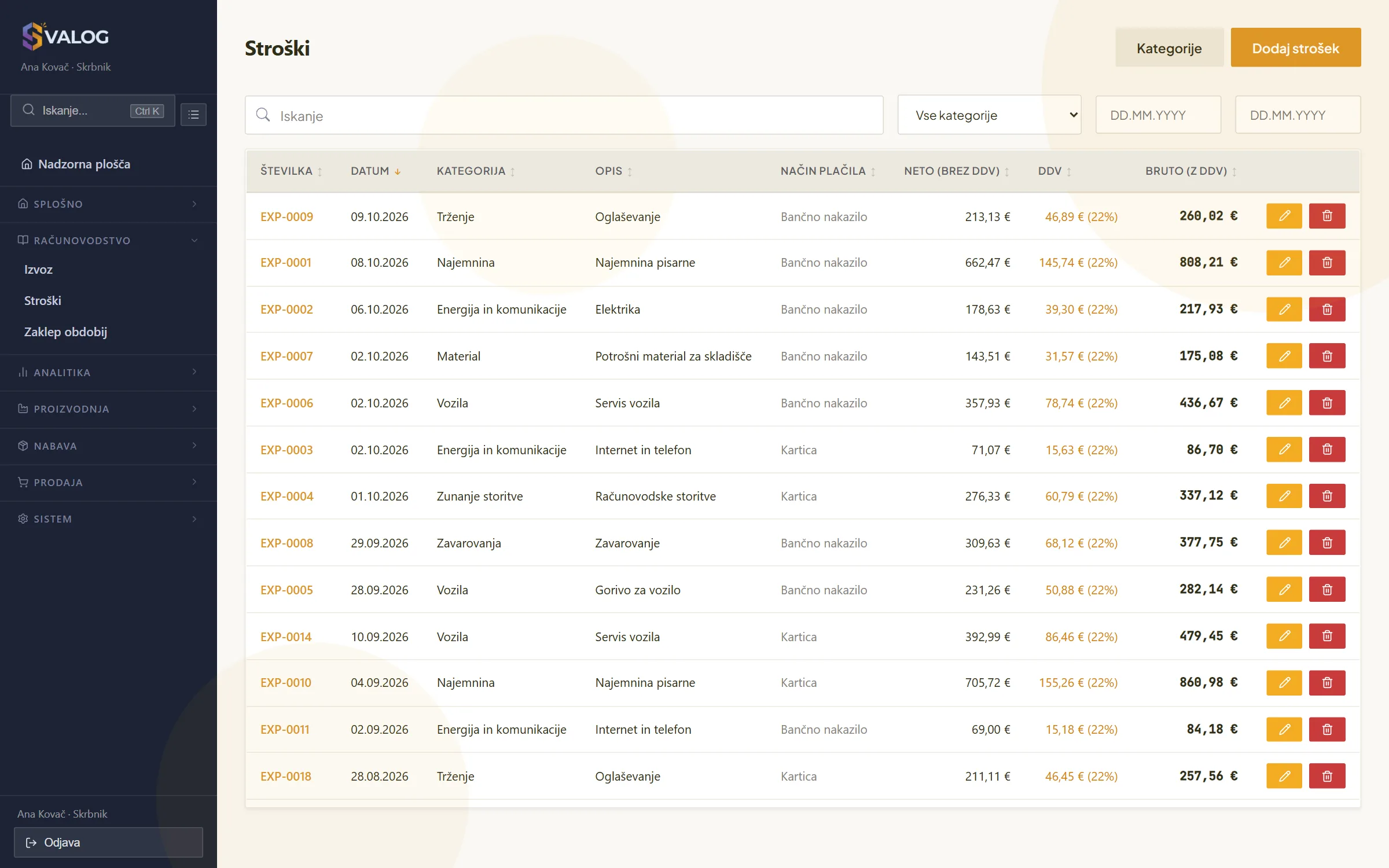1389x868 pixels.
Task: Edit expense EXP-0007 with the pencil icon
Action: coord(1284,356)
